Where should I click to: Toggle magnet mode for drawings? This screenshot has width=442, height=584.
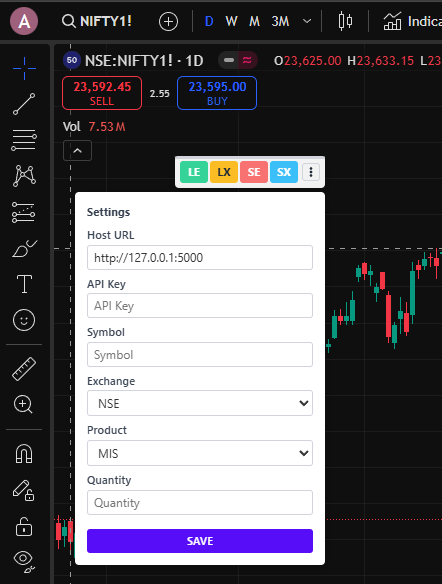pos(24,454)
